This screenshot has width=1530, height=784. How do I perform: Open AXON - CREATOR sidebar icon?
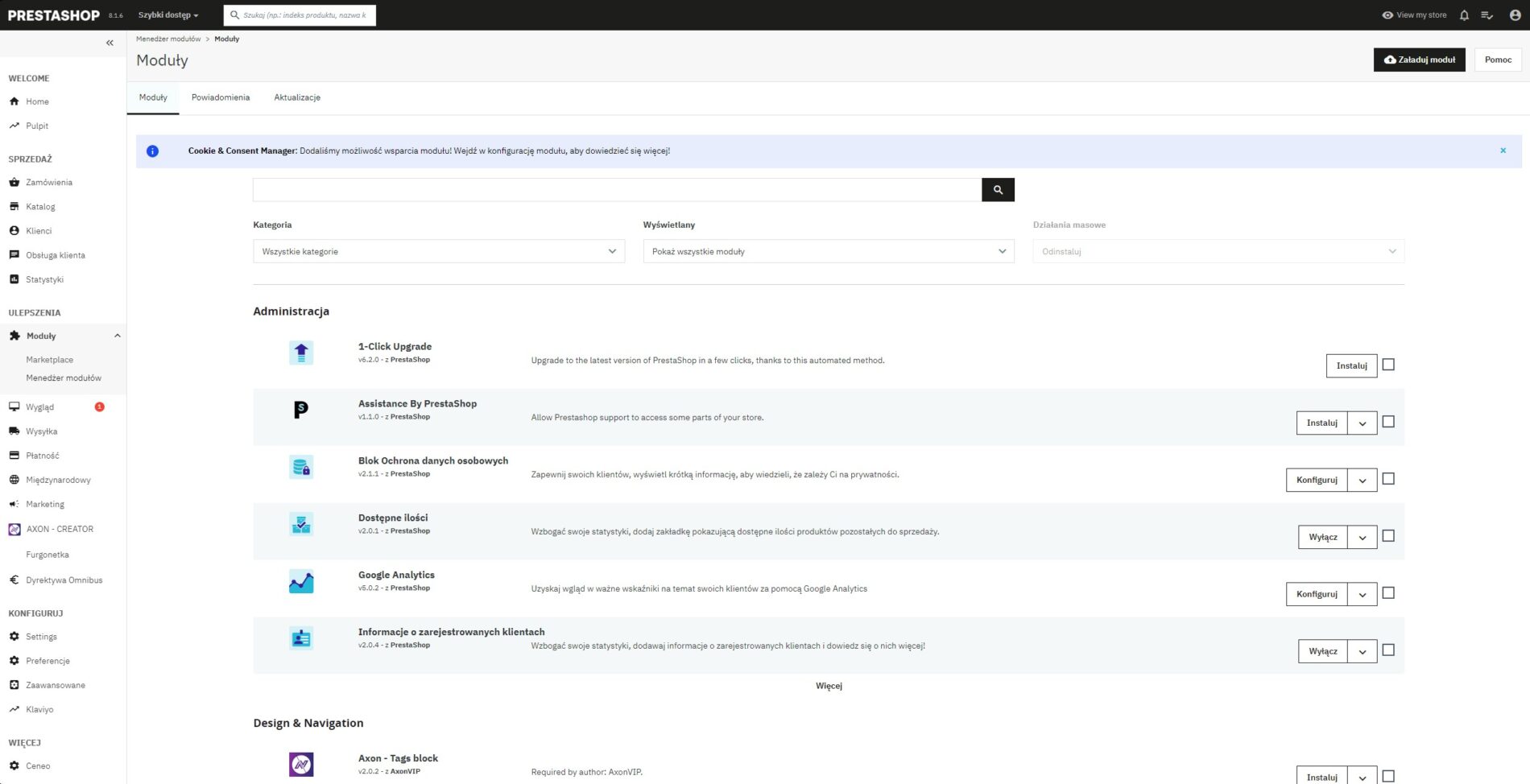(x=14, y=529)
